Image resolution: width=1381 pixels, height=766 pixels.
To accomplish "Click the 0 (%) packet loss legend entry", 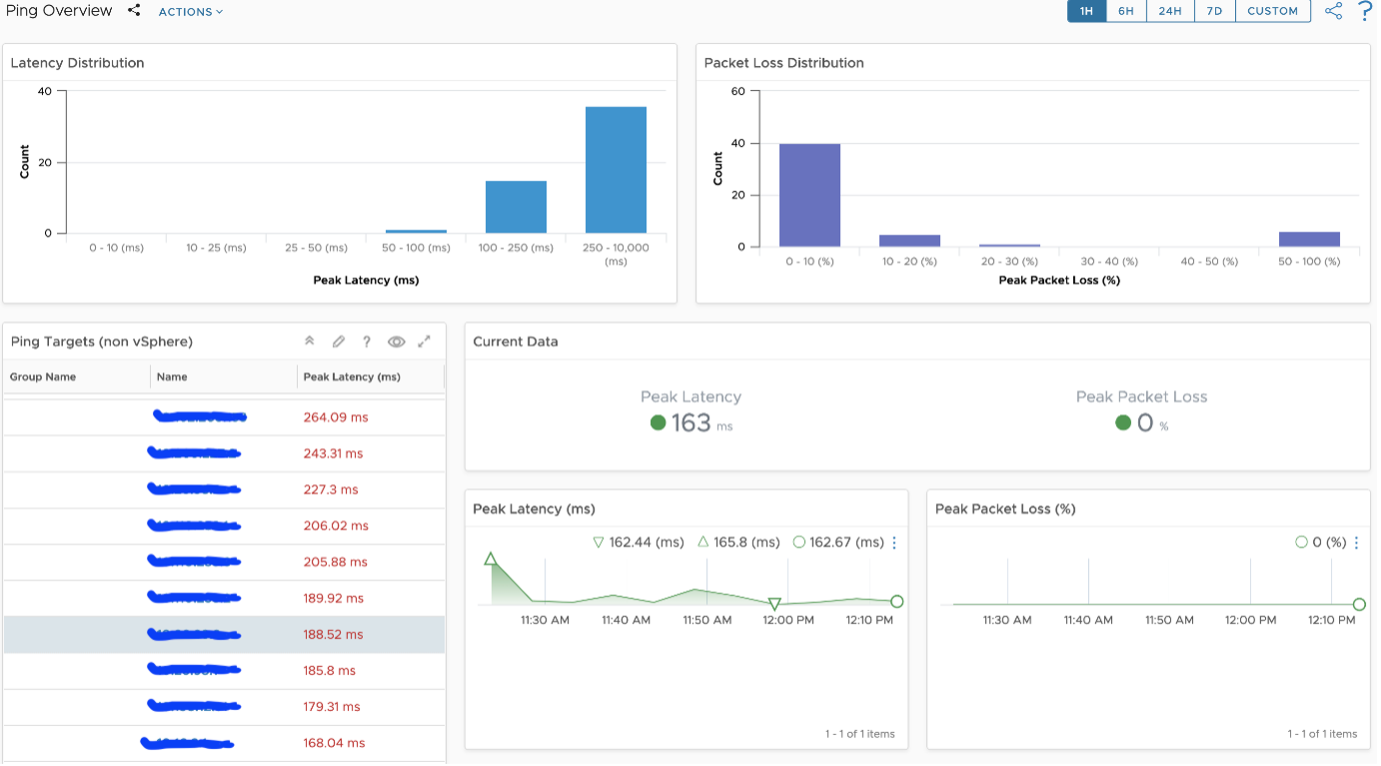I will [x=1321, y=542].
